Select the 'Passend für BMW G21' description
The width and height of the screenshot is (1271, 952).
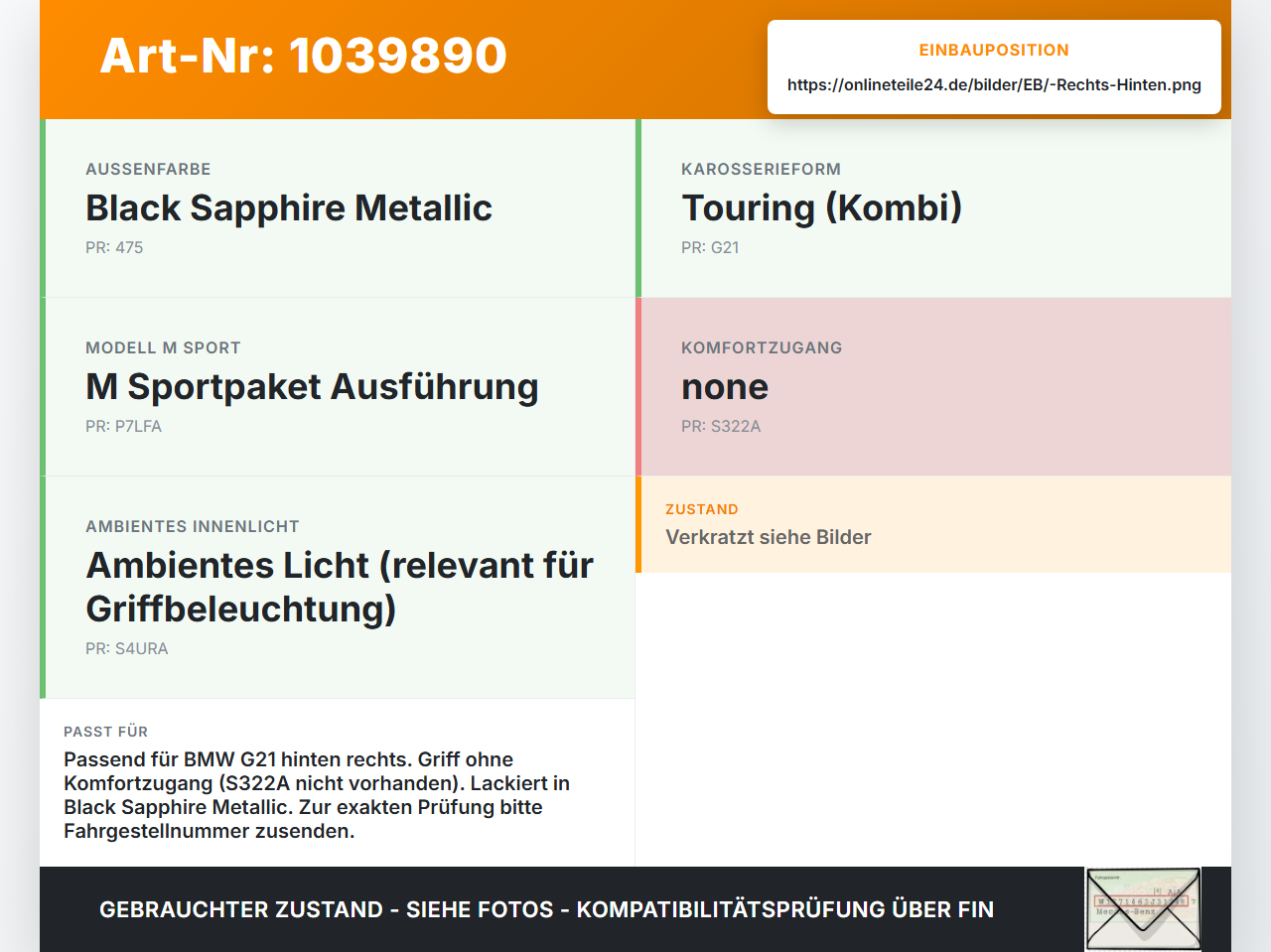click(x=317, y=795)
